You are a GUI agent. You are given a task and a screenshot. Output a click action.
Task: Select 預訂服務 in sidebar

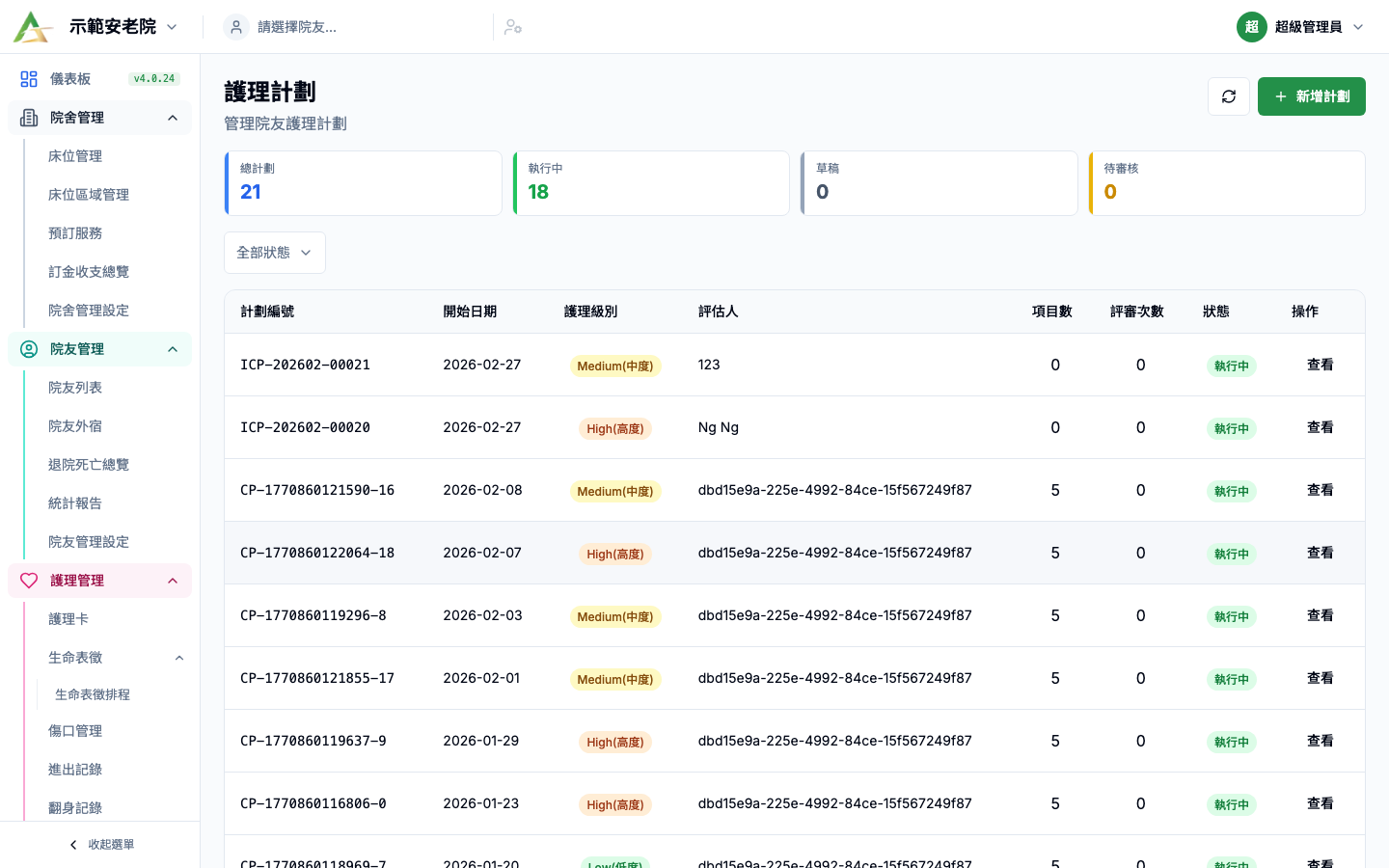pyautogui.click(x=75, y=233)
